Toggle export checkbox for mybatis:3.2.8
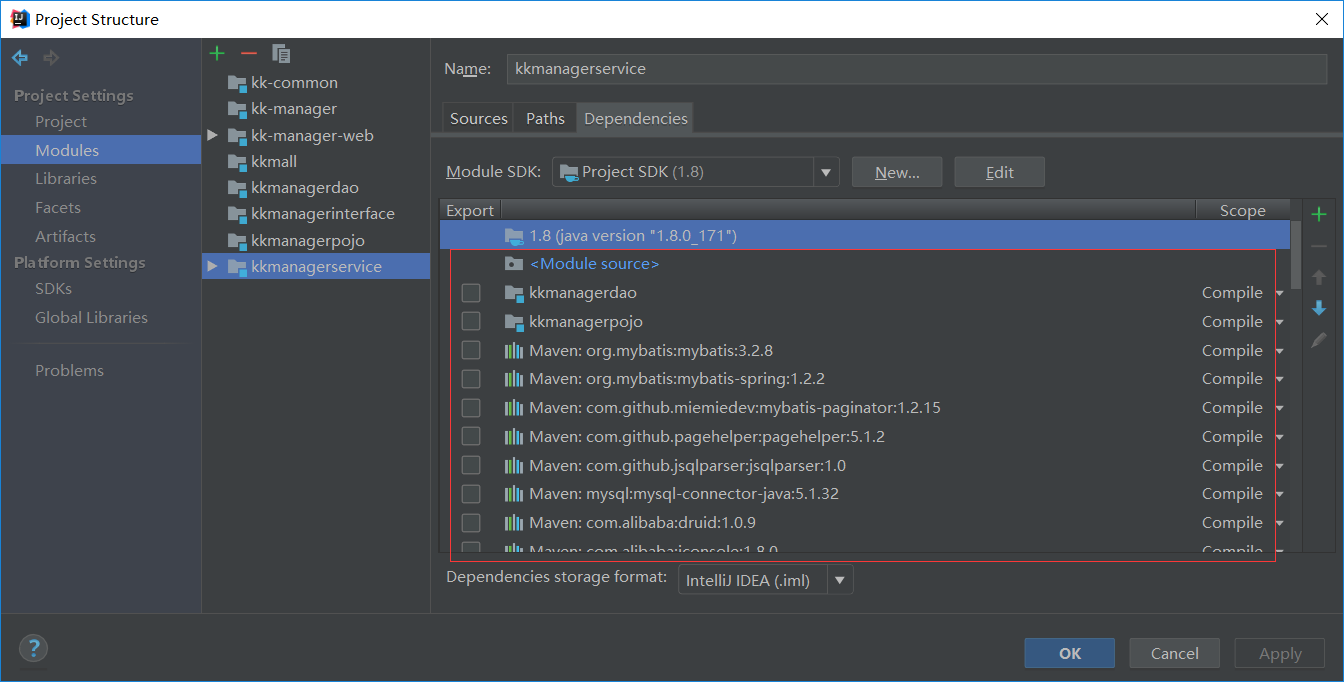The width and height of the screenshot is (1344, 682). [x=471, y=351]
